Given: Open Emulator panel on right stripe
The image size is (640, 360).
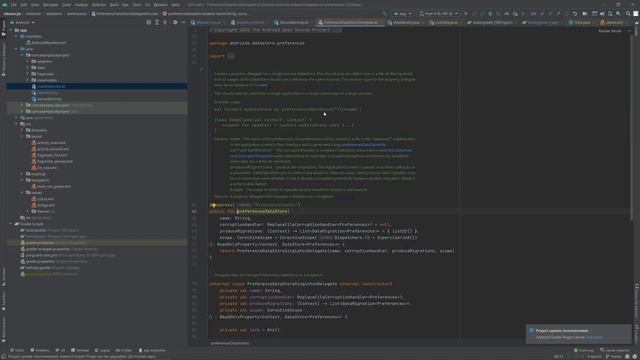Looking at the screenshot, I should coord(637,333).
